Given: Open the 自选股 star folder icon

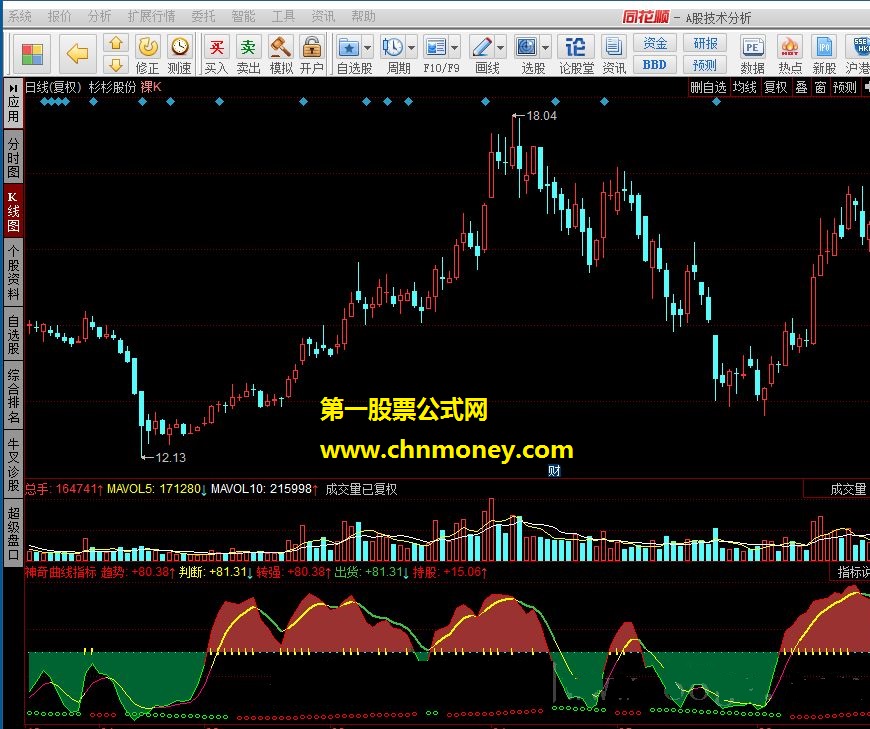Looking at the screenshot, I should (349, 47).
